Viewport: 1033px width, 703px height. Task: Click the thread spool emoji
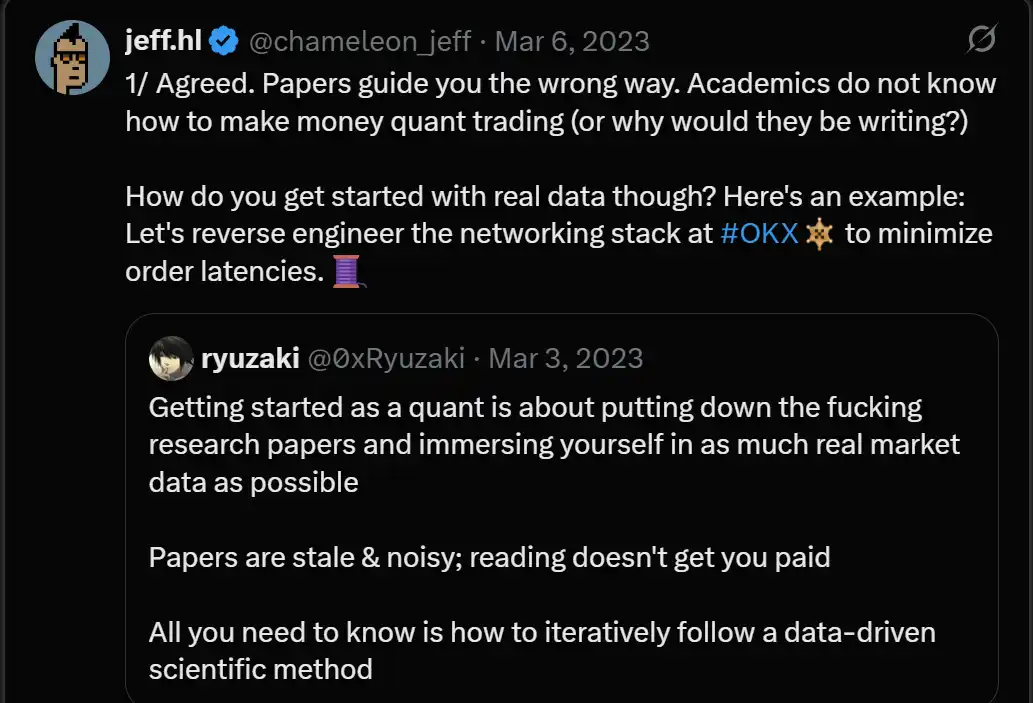click(x=346, y=271)
